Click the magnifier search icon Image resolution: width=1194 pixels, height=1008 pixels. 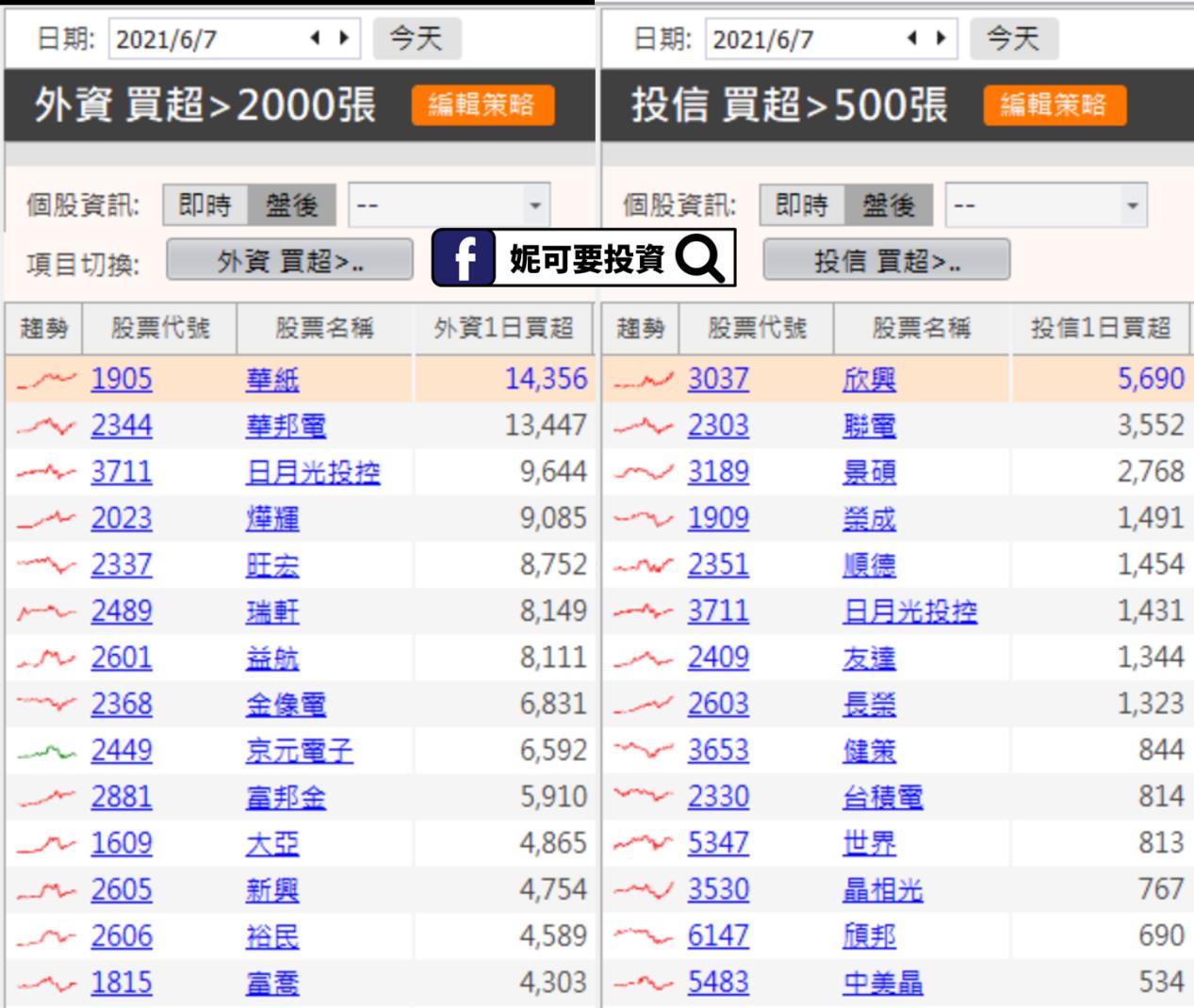pyautogui.click(x=701, y=258)
